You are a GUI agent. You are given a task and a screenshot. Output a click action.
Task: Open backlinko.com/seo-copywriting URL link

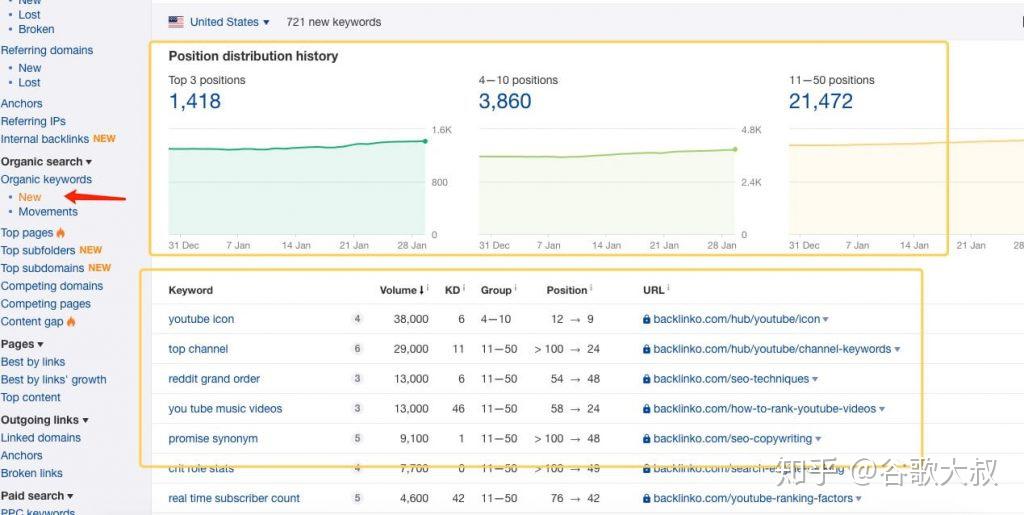[x=732, y=439]
